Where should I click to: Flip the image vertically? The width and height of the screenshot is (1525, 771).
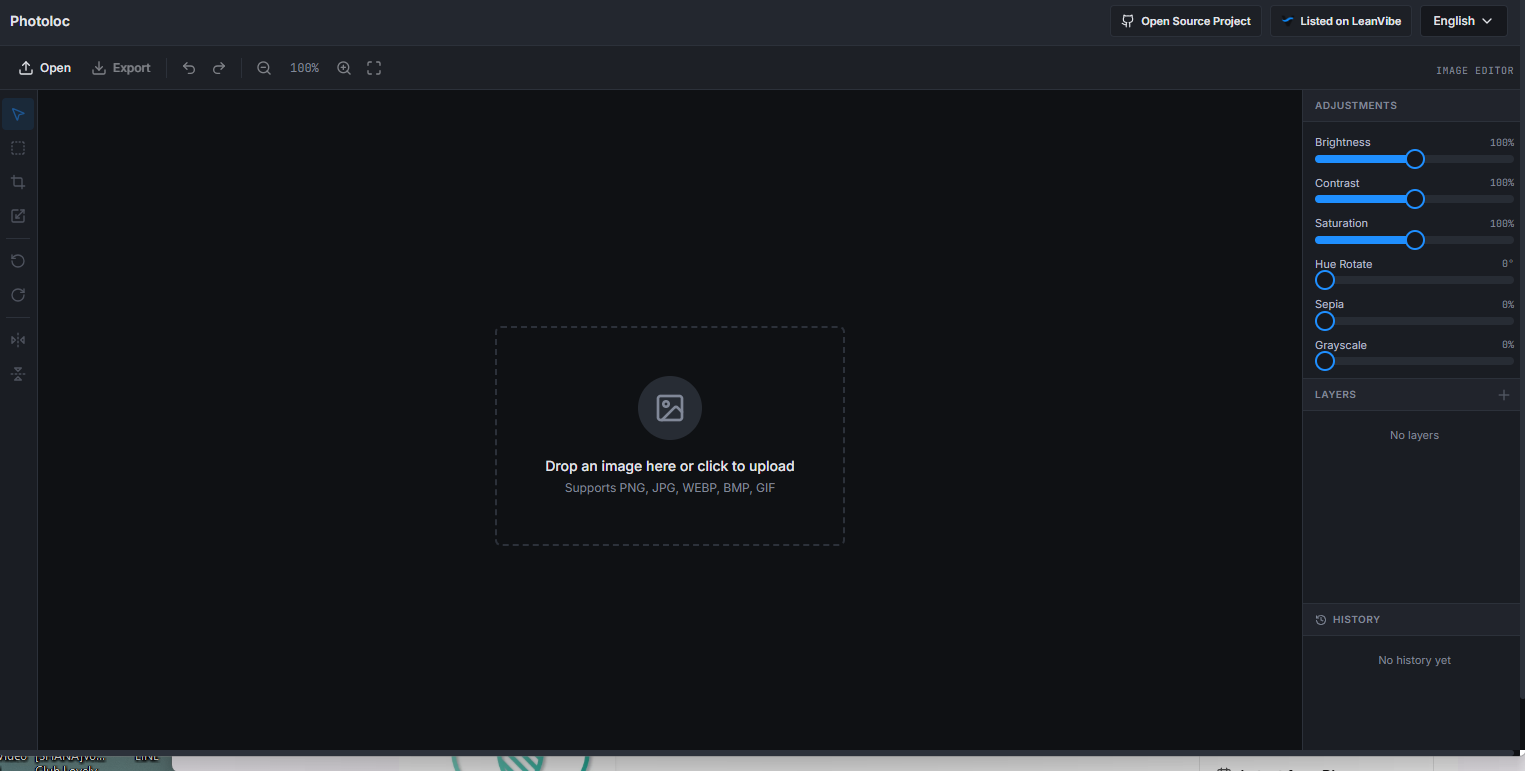tap(18, 374)
